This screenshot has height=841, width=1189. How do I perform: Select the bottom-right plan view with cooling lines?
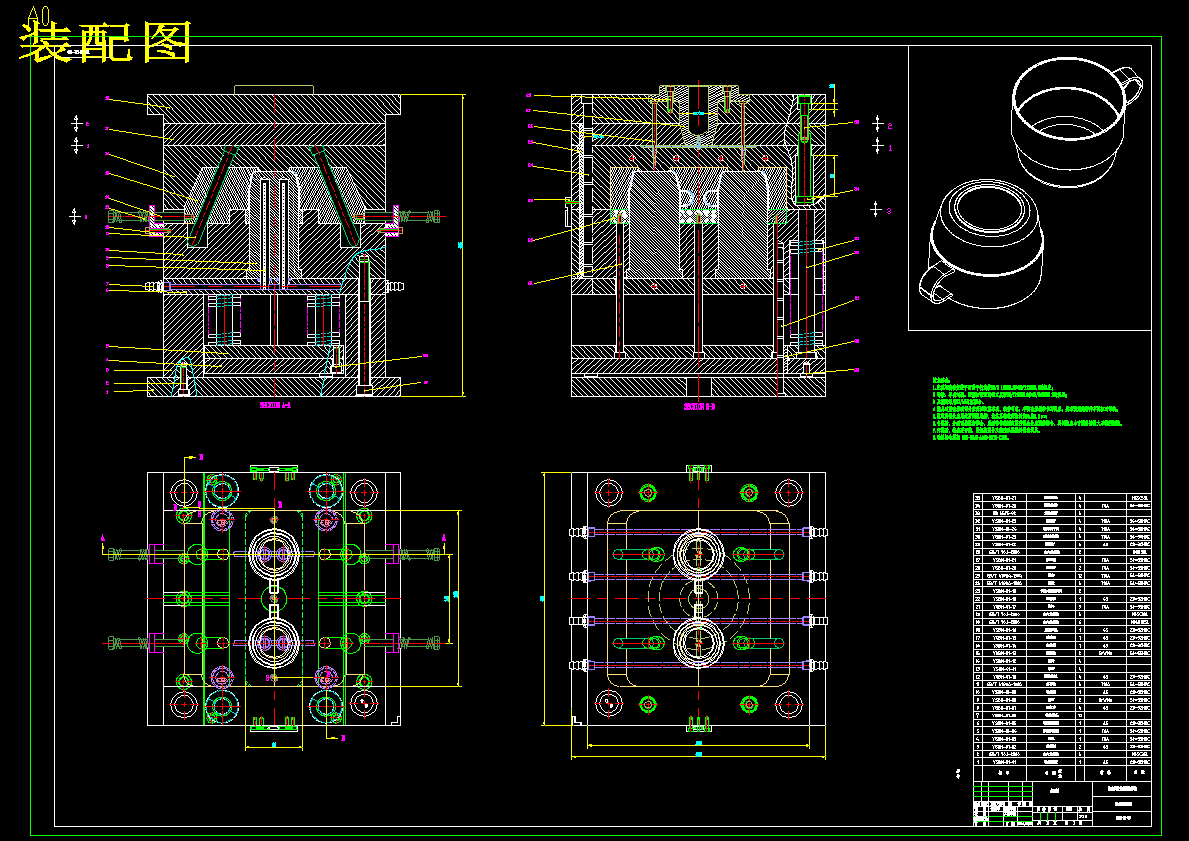pyautogui.click(x=698, y=599)
